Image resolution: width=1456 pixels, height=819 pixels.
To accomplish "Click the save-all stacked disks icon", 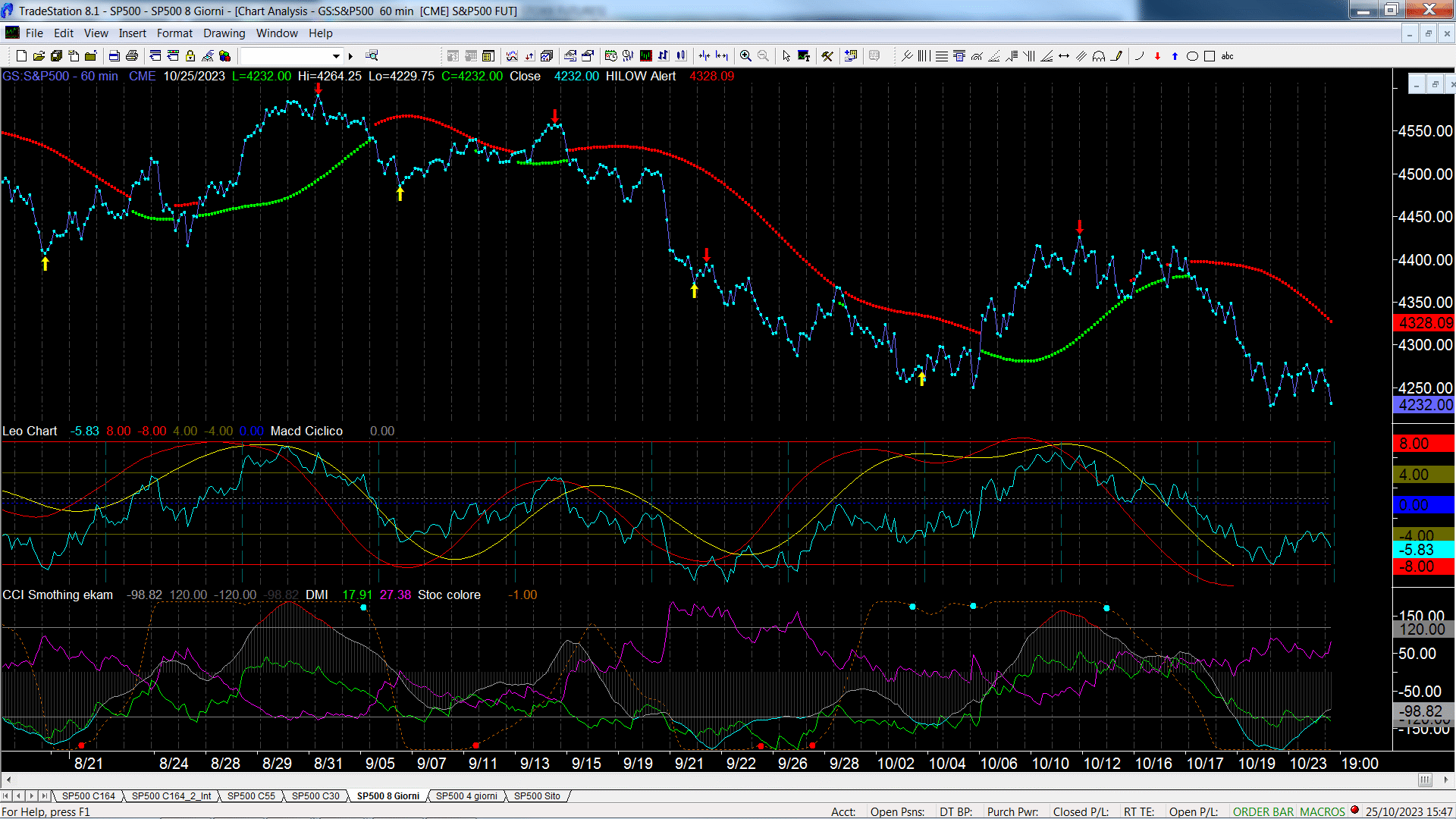I will (x=56, y=55).
